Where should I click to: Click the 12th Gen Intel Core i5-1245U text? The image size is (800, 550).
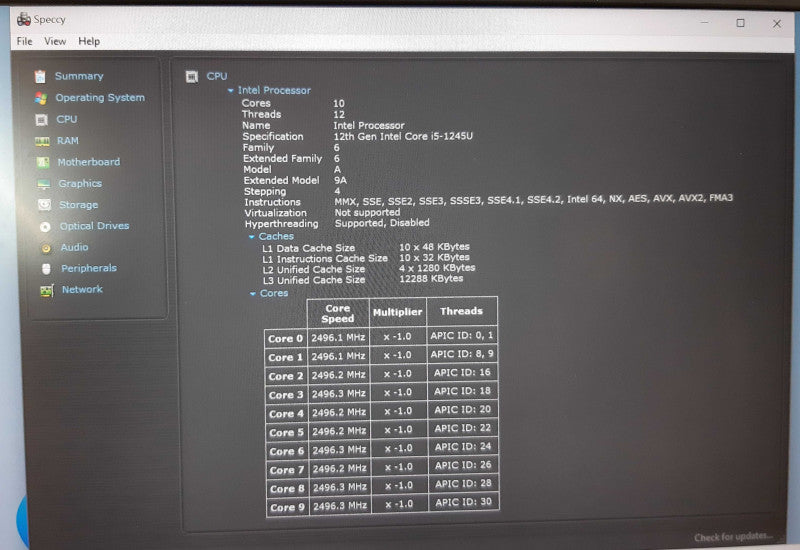[x=403, y=136]
